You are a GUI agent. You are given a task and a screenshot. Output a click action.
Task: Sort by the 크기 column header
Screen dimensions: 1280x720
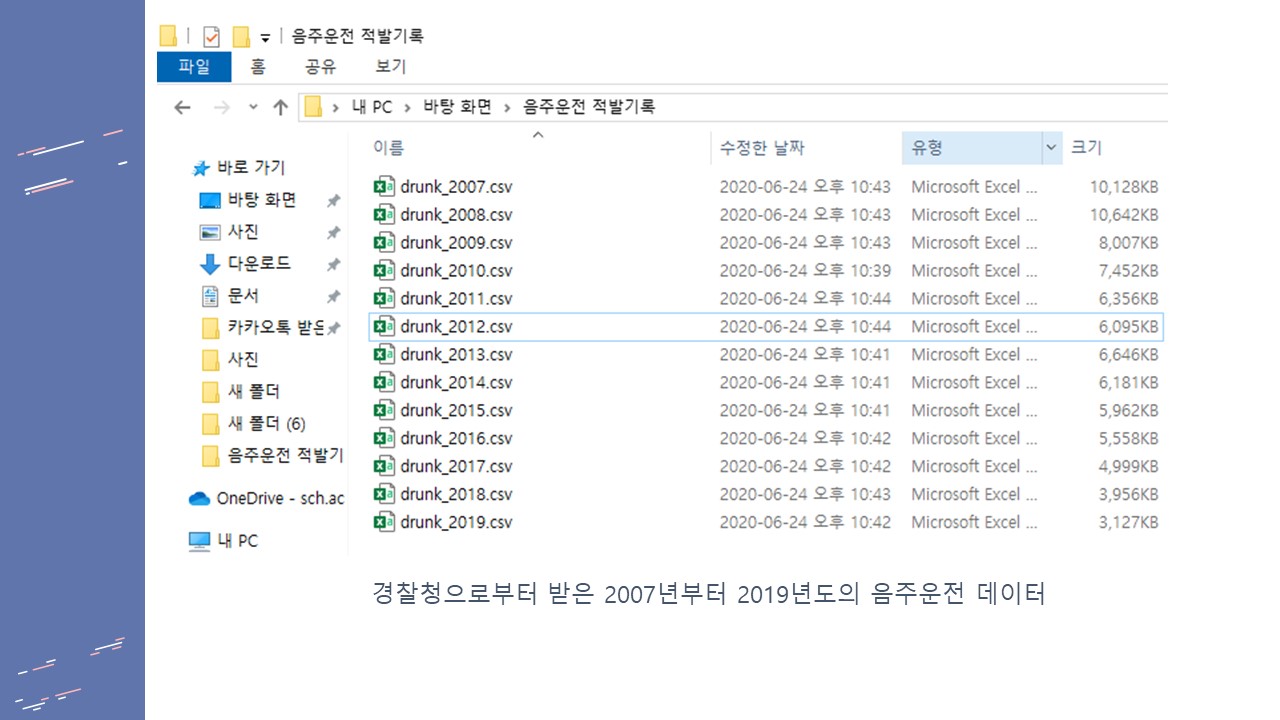tap(1086, 148)
